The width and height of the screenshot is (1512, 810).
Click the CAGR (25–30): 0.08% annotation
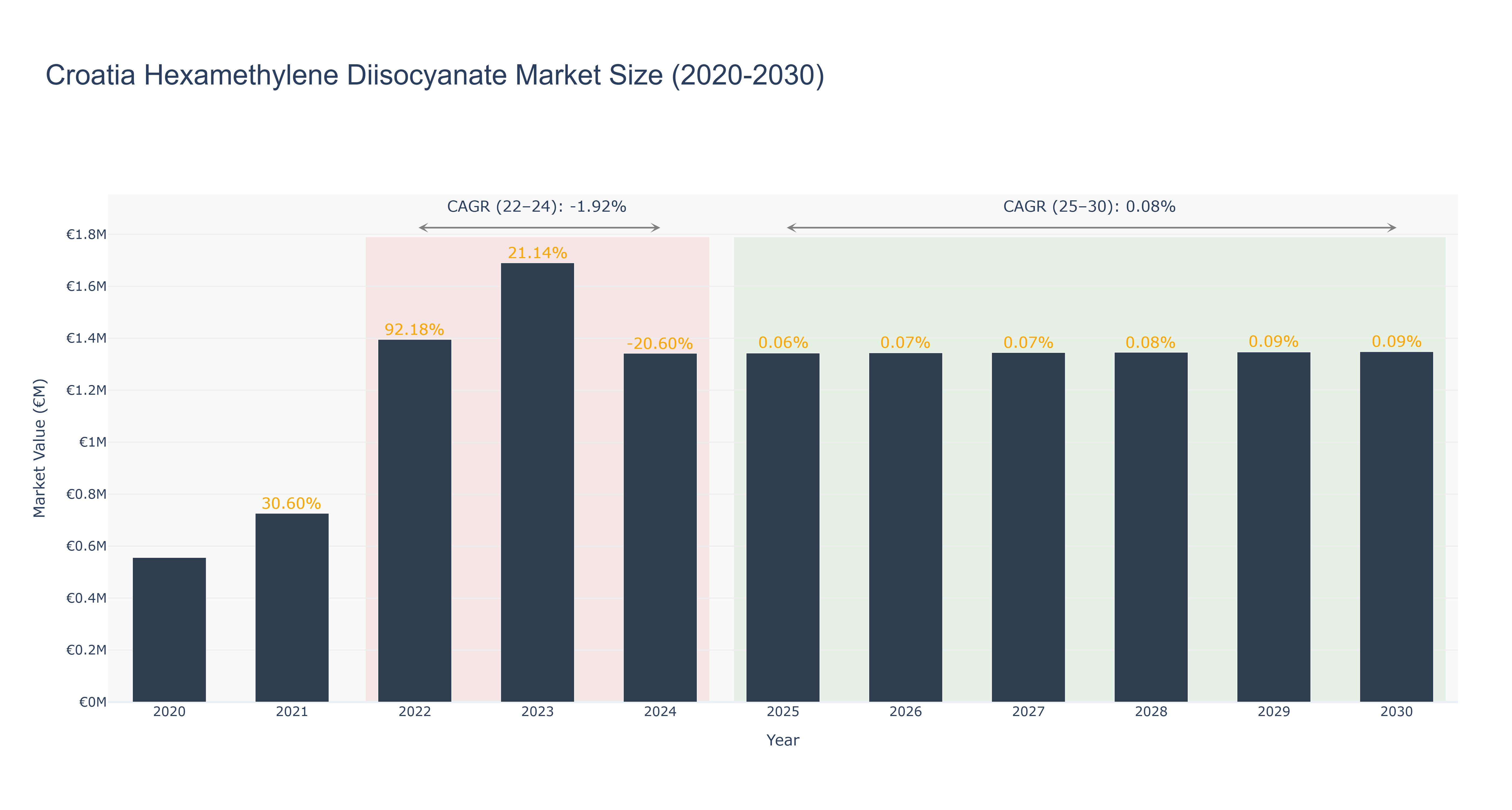coord(1089,207)
